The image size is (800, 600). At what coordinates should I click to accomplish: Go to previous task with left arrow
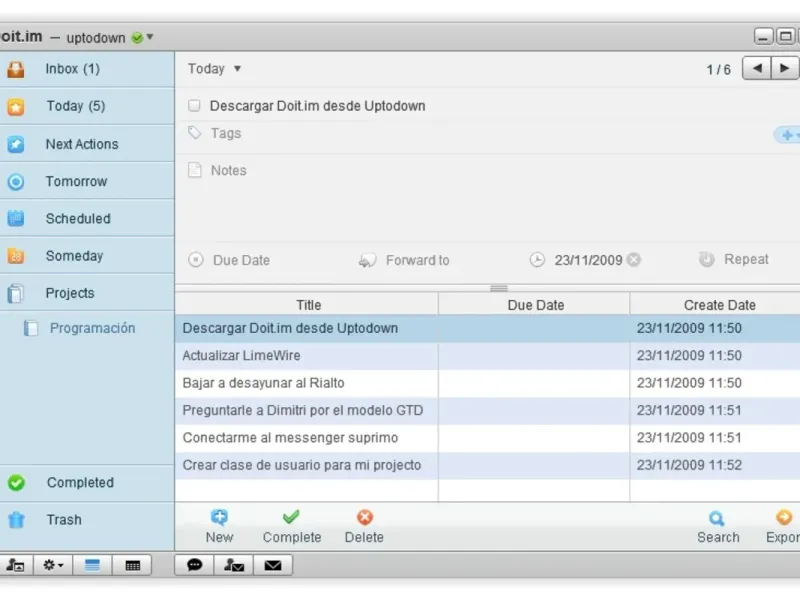pos(757,68)
